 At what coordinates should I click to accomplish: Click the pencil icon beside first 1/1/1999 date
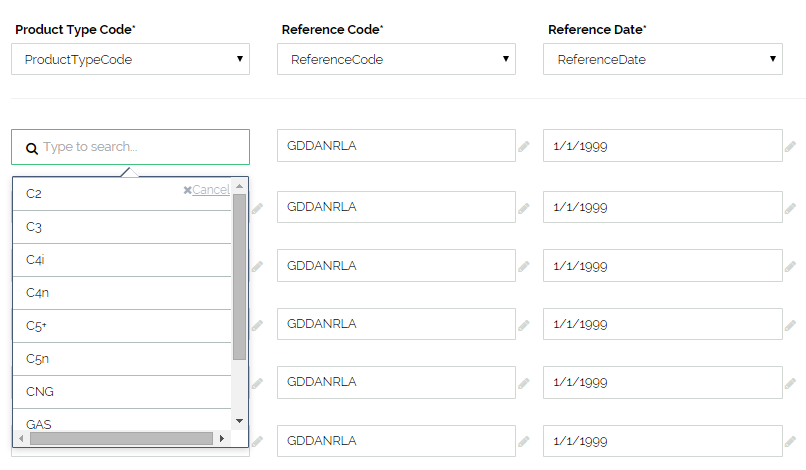[x=790, y=147]
